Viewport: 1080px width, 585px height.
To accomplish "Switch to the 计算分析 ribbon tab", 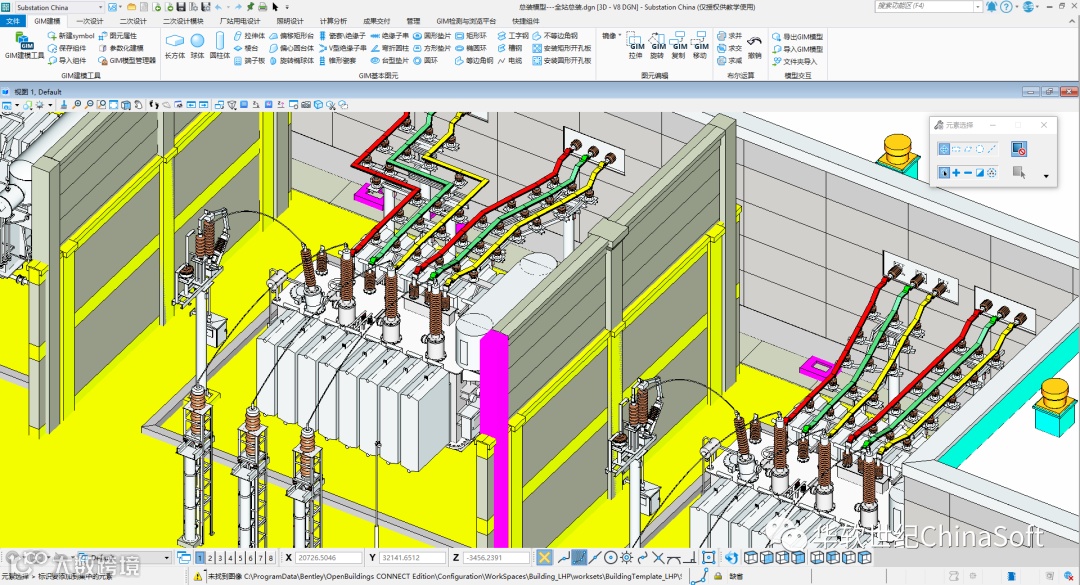I will 333,21.
